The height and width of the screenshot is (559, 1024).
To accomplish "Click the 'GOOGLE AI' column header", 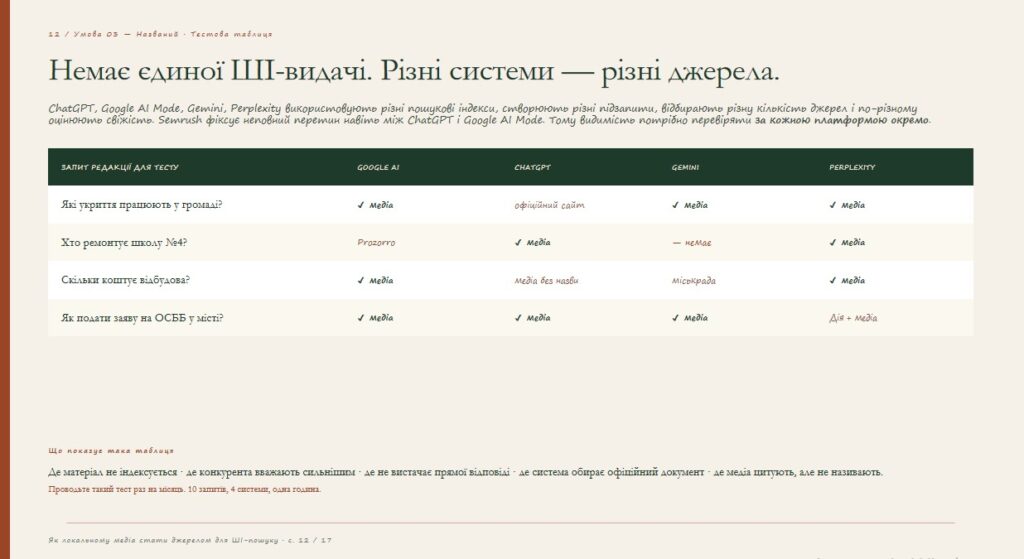I will 378,167.
